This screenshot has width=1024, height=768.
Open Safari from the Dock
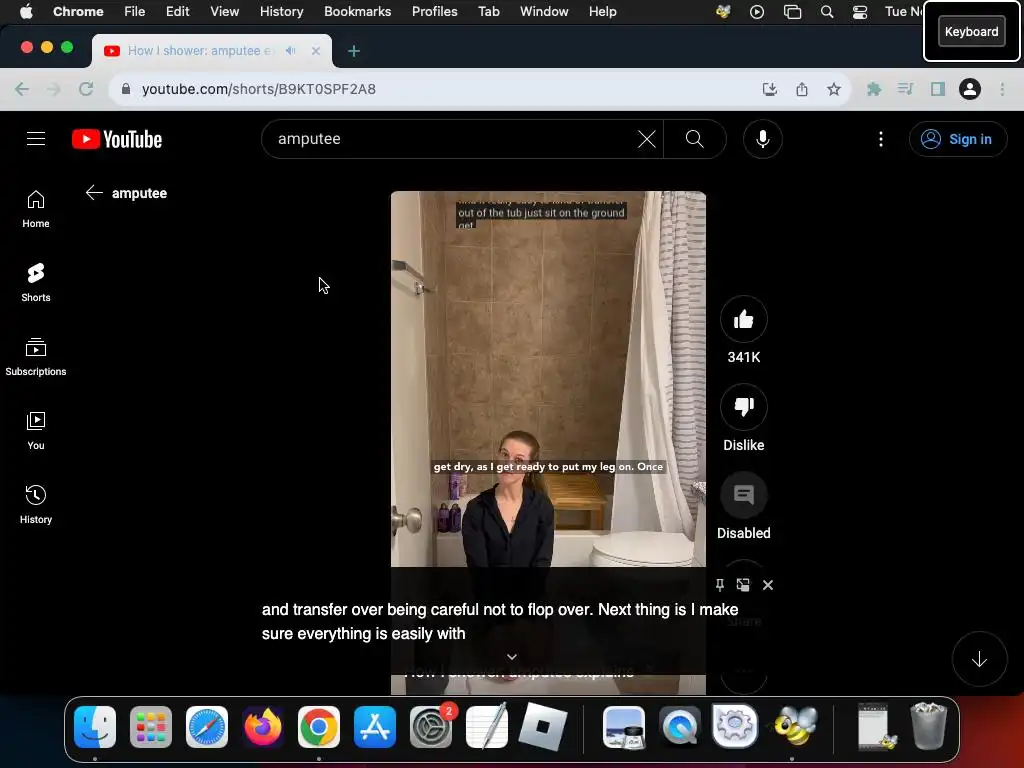pyautogui.click(x=207, y=727)
